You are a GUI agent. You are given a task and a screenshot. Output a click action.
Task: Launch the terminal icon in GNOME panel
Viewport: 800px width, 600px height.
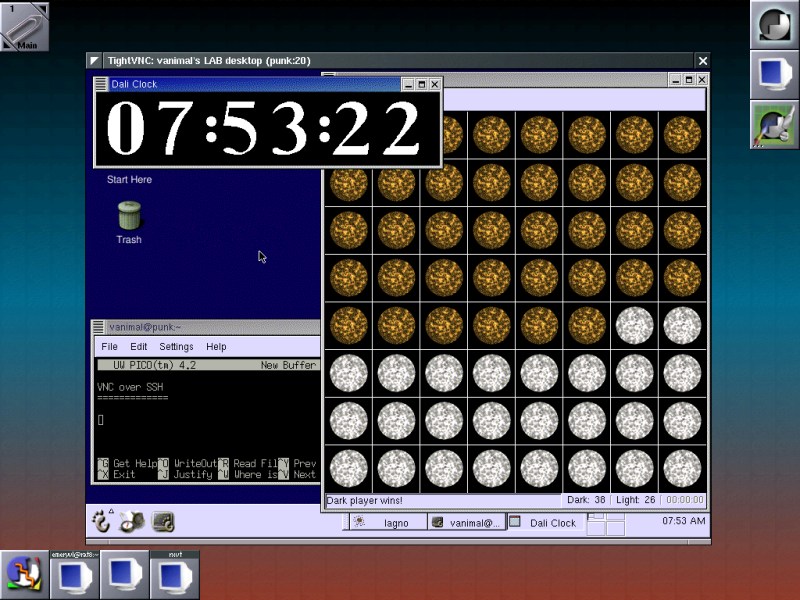(163, 521)
